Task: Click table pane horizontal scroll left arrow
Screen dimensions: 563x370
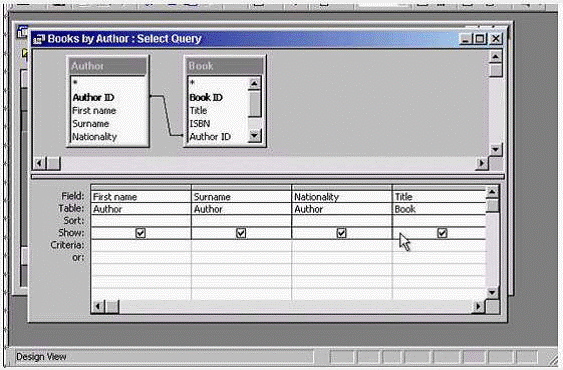Action: tap(39, 163)
